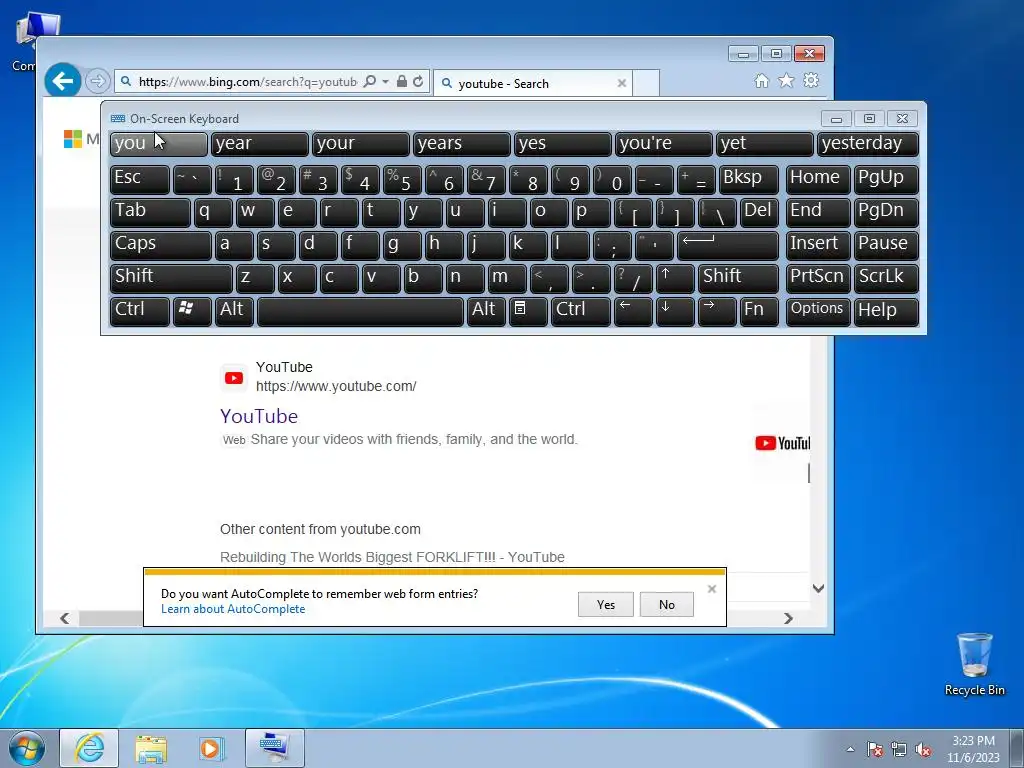Toggle the Fn key
The width and height of the screenshot is (1024, 768).
[760, 311]
